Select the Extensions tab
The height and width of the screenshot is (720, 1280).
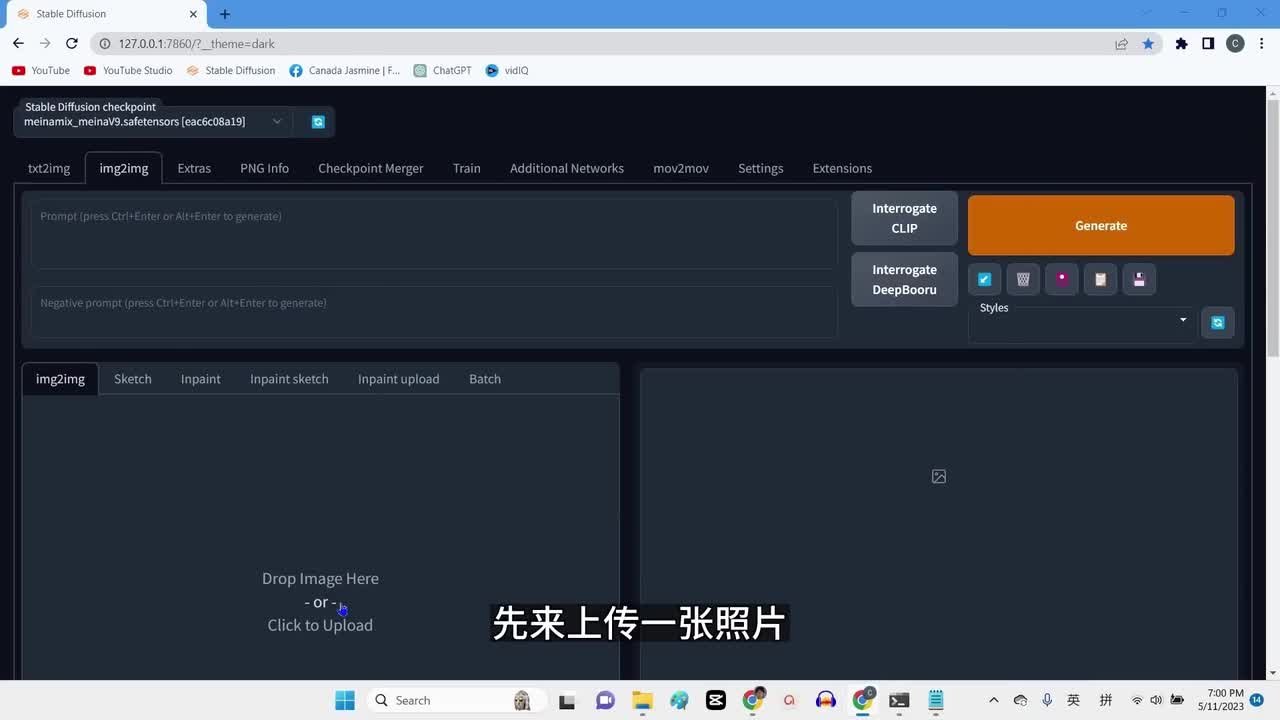pyautogui.click(x=842, y=168)
